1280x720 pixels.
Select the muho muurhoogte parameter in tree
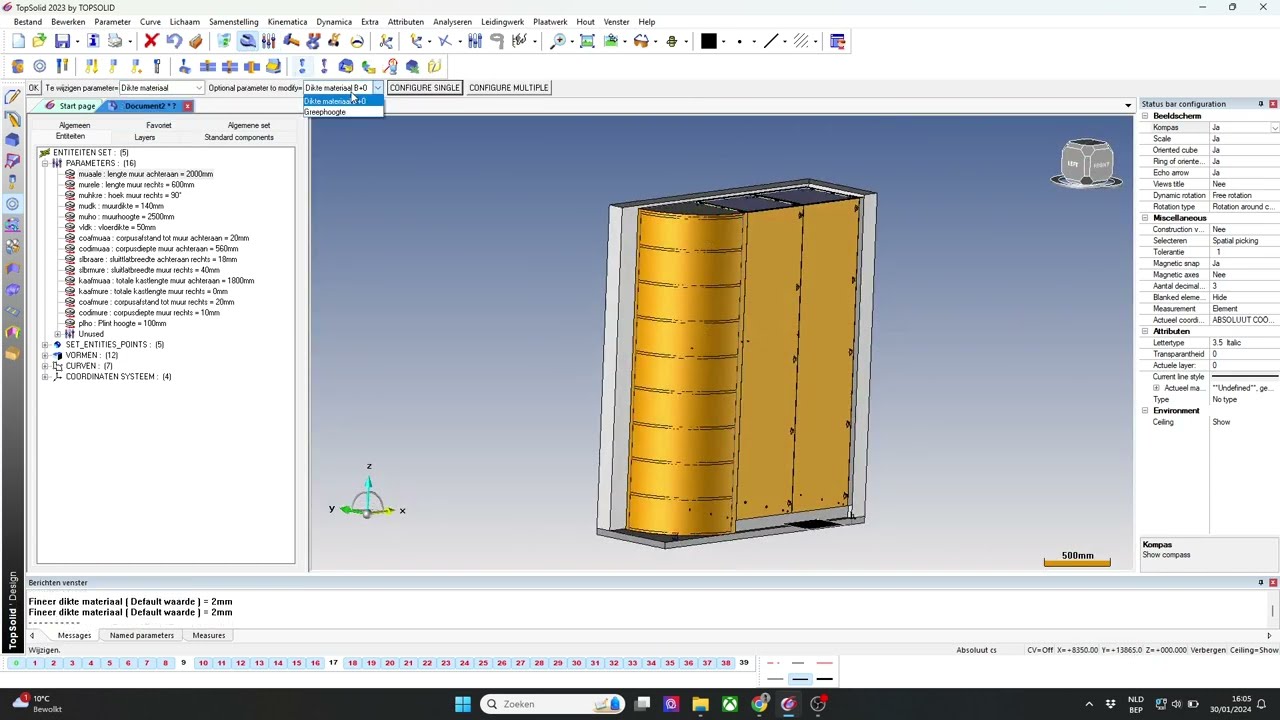(x=126, y=217)
